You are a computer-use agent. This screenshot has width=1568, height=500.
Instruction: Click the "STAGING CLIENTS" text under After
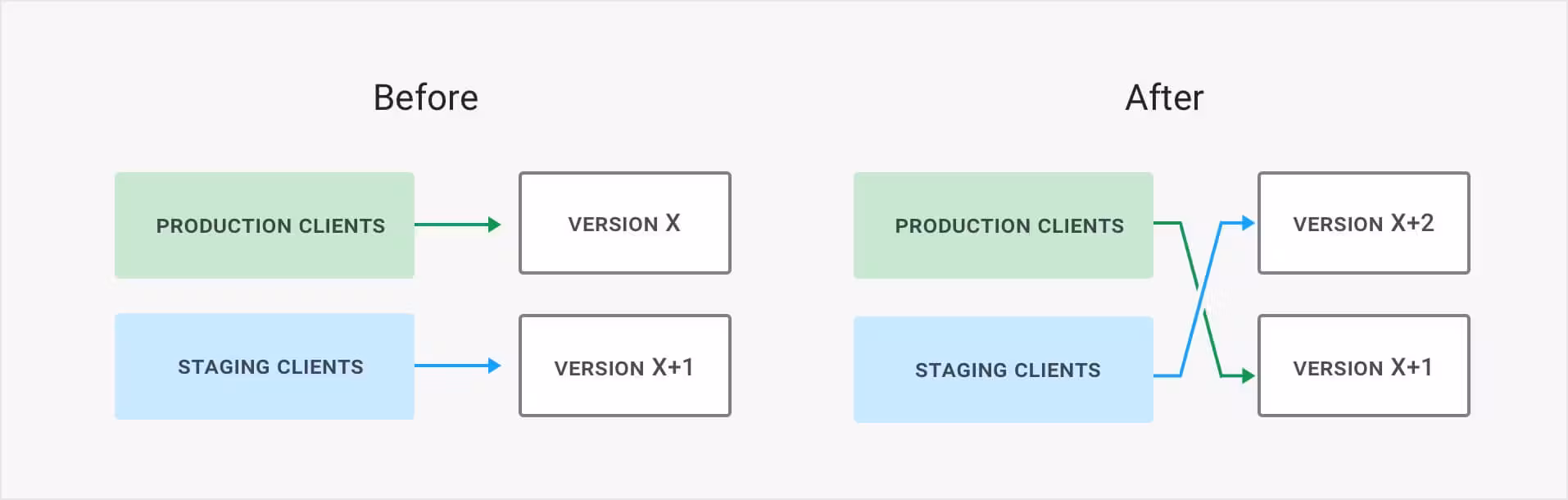(1008, 370)
